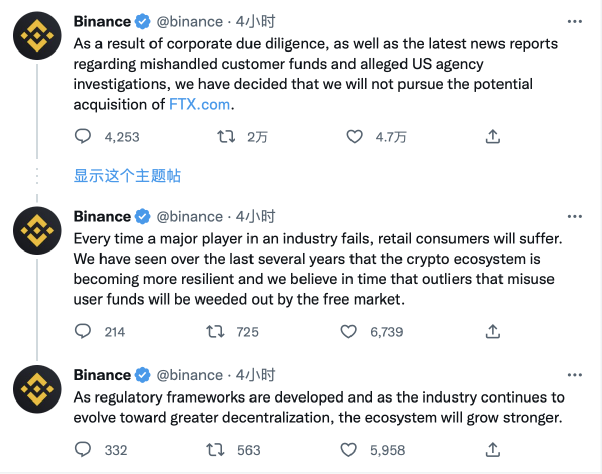Open more options on second tweet
Image resolution: width=602 pixels, height=474 pixels.
click(x=571, y=216)
